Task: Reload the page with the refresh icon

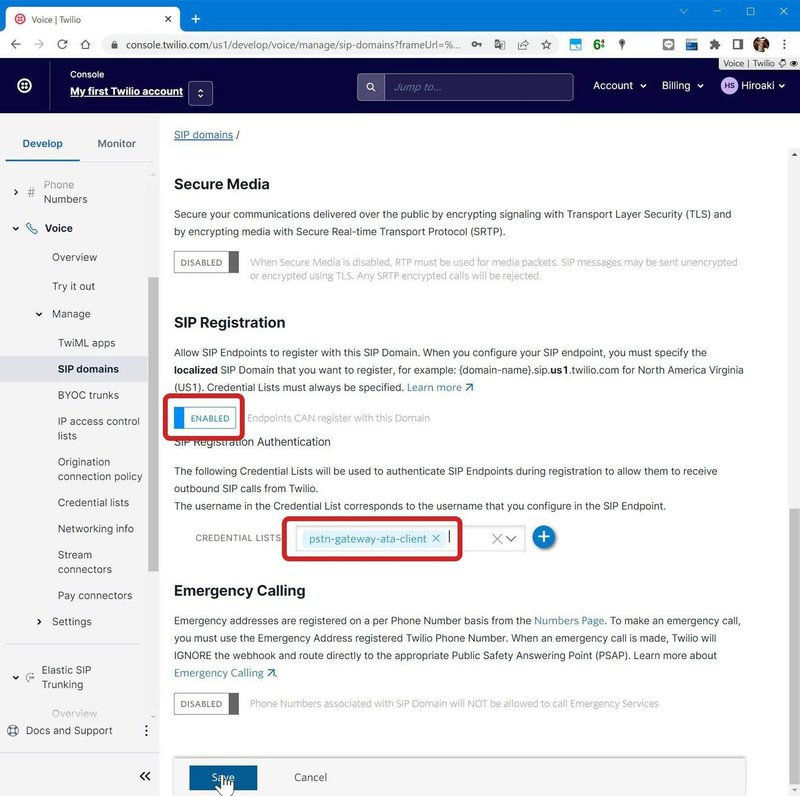Action: [62, 44]
